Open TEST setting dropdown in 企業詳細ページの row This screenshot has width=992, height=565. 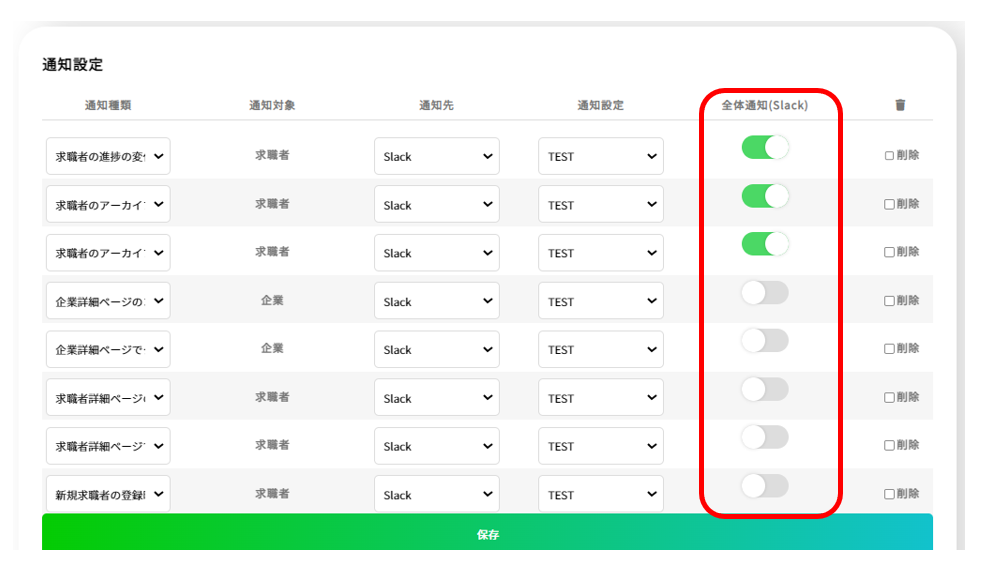tap(601, 301)
